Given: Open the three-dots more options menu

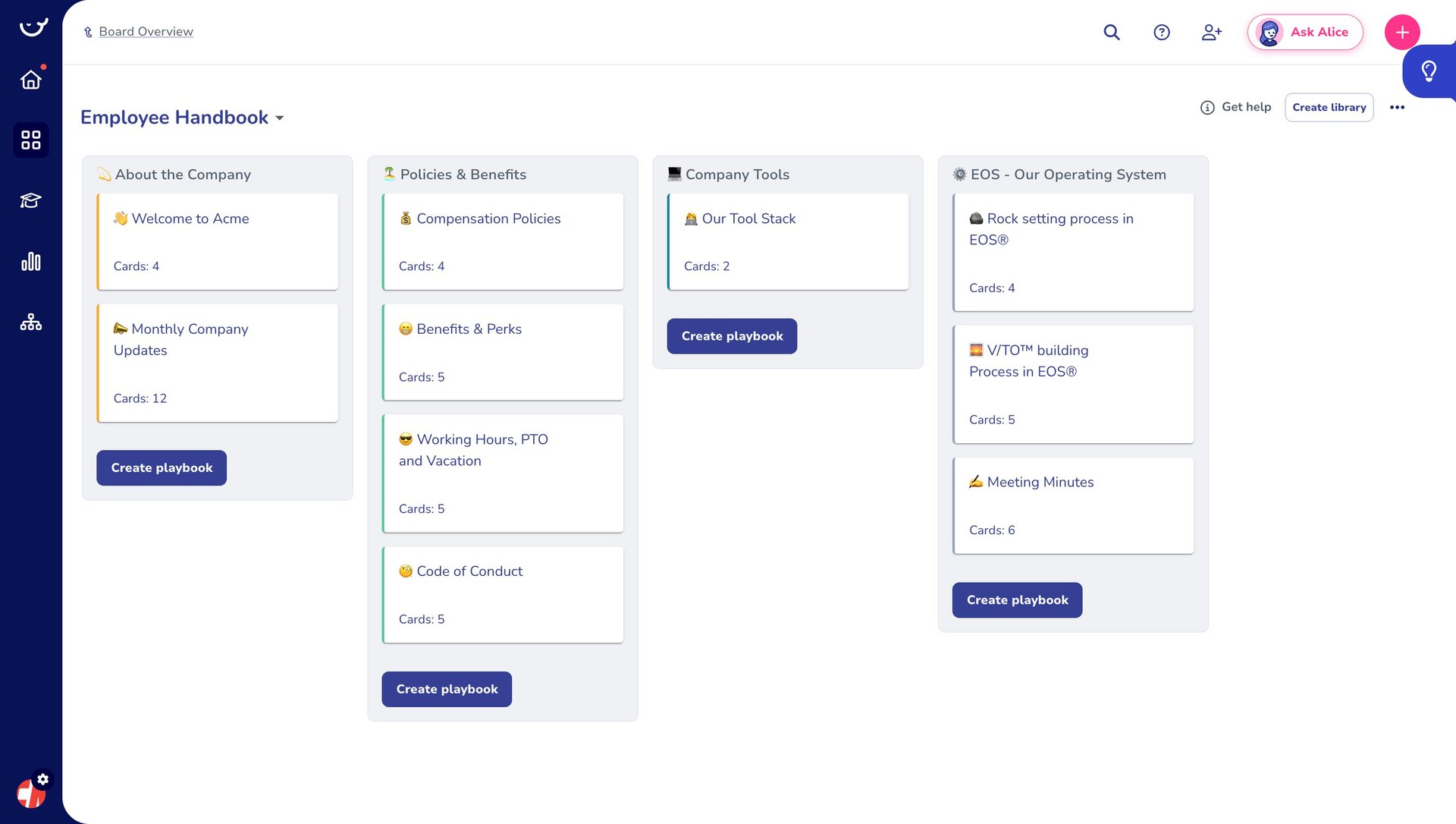Looking at the screenshot, I should coord(1397,108).
